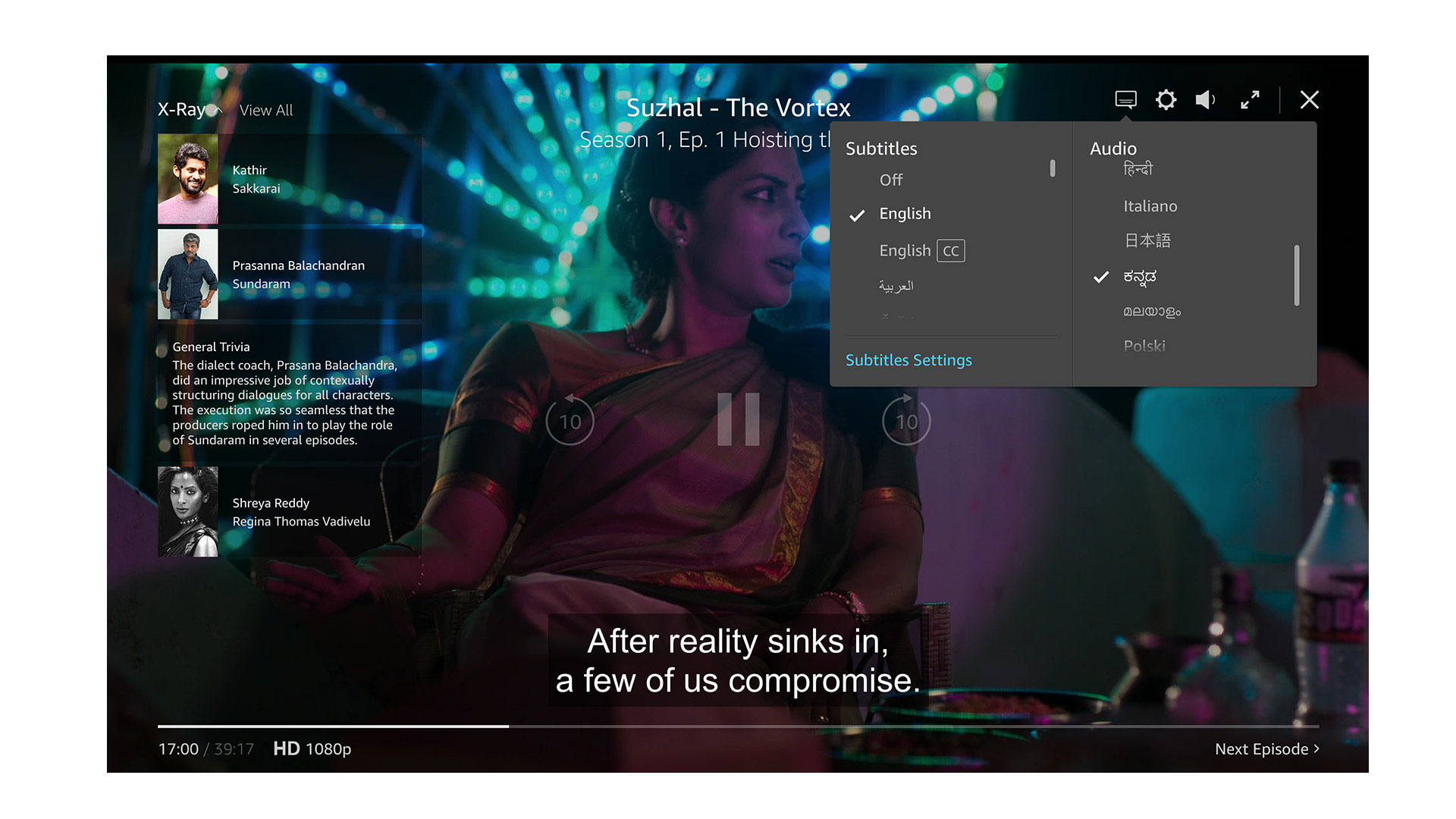This screenshot has width=1456, height=819.
Task: Open the playback settings gear icon
Action: 1166,99
